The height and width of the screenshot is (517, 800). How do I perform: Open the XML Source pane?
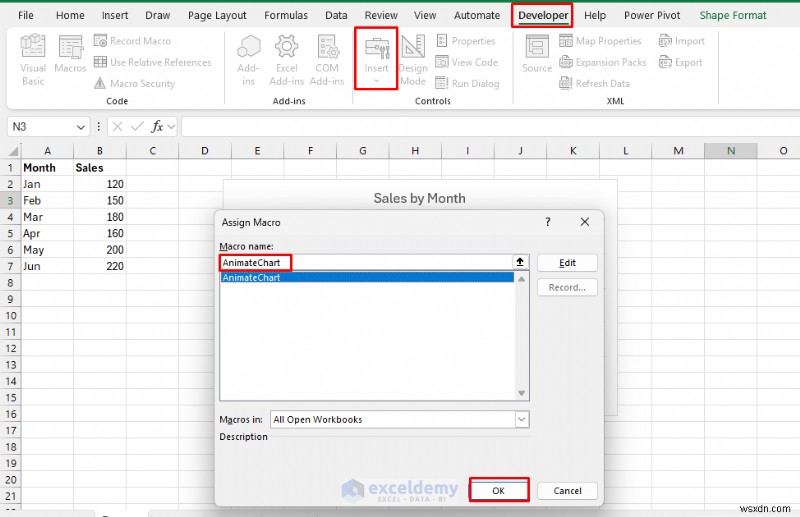click(x=537, y=54)
